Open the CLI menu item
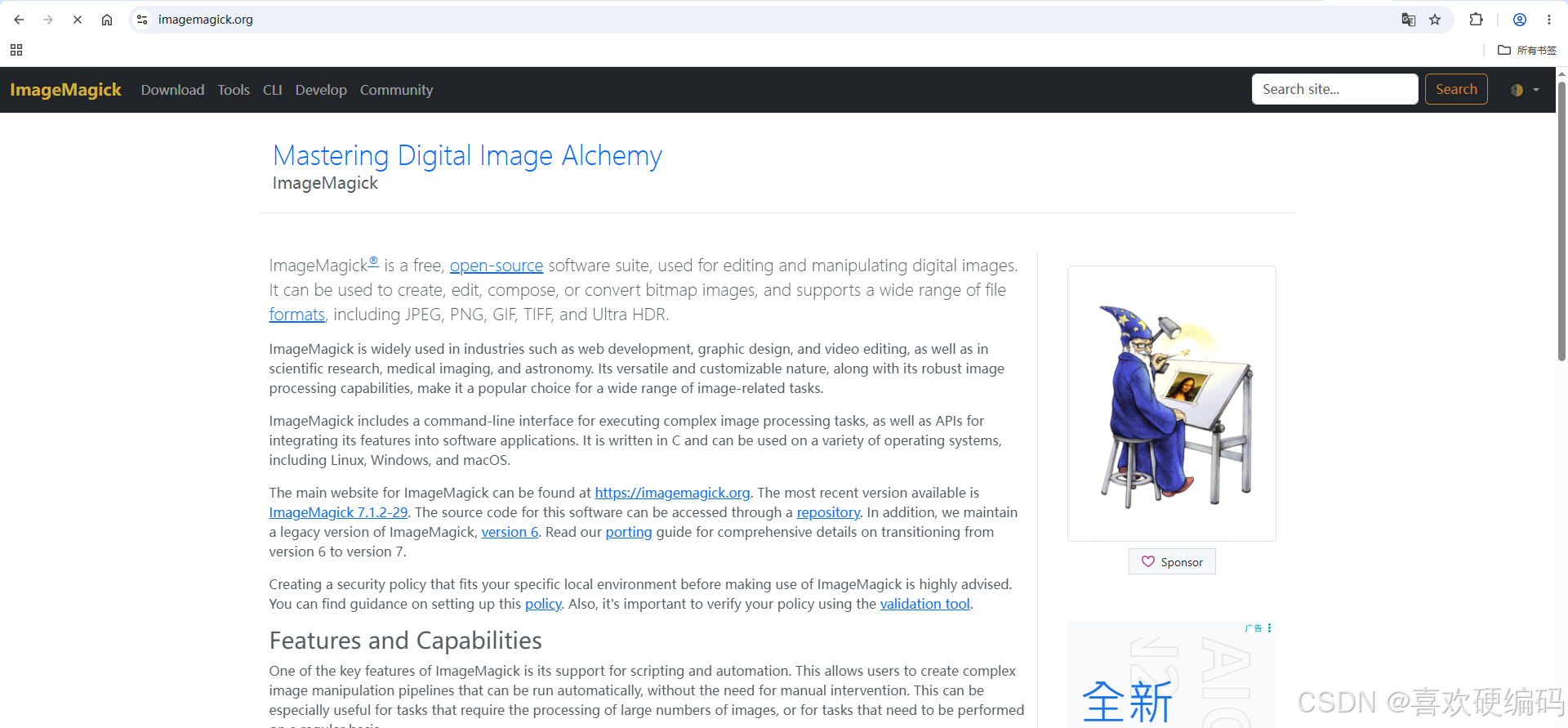This screenshot has height=728, width=1568. pyautogui.click(x=273, y=90)
